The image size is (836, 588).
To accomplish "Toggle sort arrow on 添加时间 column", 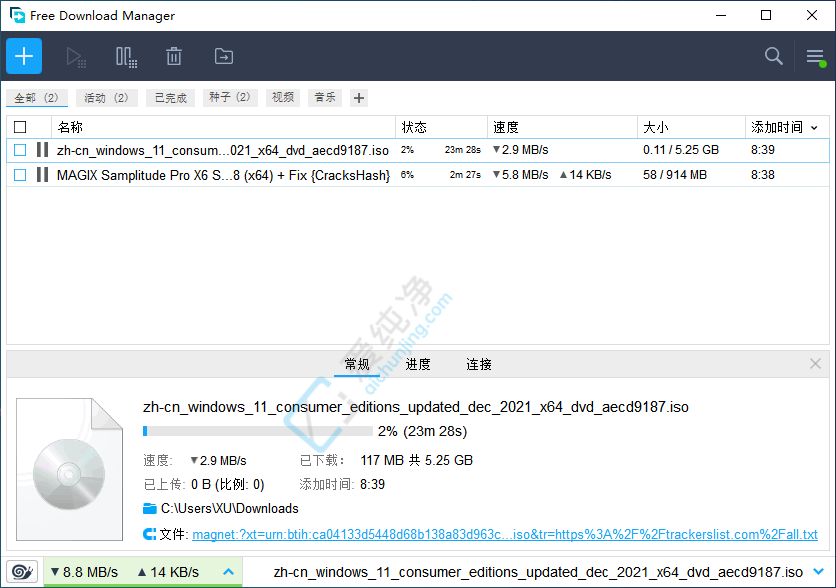I will [x=814, y=127].
